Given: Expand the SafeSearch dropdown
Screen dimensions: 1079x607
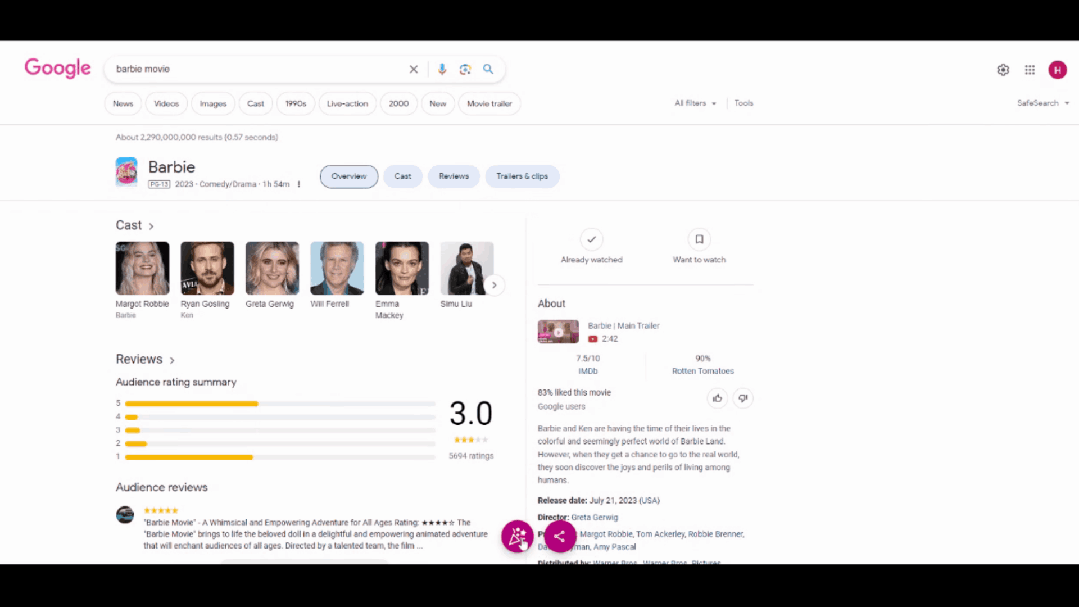Looking at the screenshot, I should (1043, 103).
